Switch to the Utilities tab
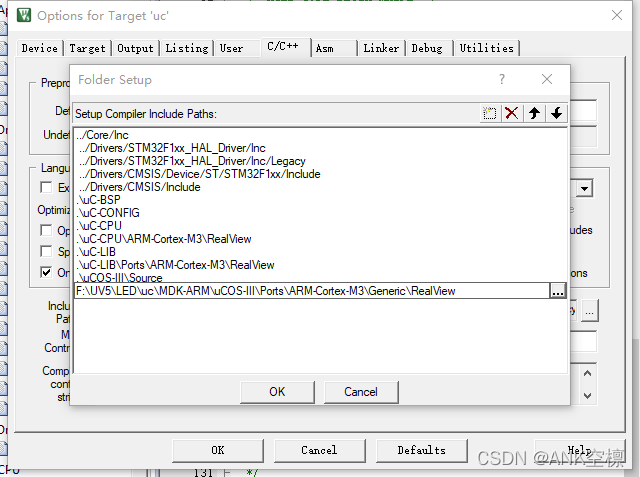The height and width of the screenshot is (477, 640). (x=487, y=48)
